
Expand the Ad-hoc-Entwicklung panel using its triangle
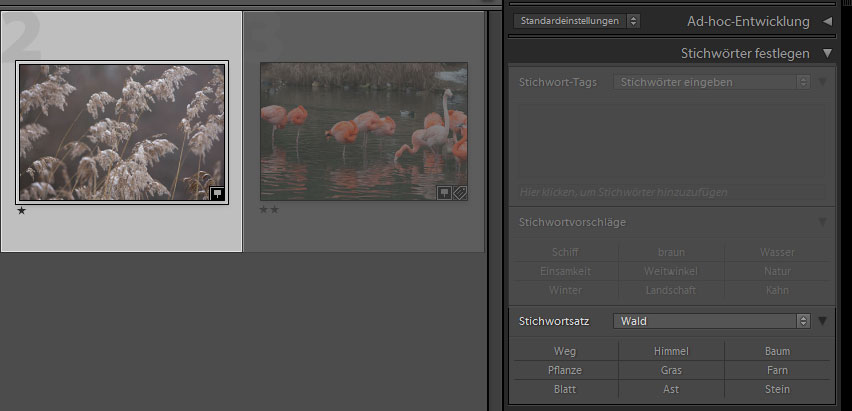click(x=827, y=21)
